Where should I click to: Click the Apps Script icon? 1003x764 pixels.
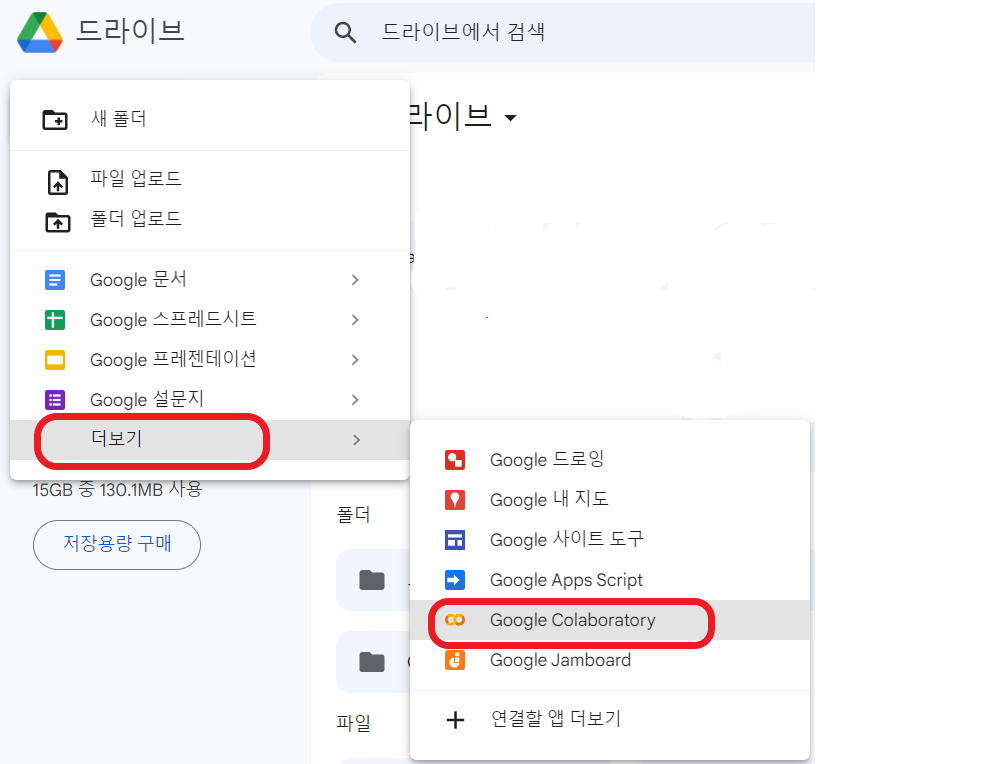pos(455,580)
